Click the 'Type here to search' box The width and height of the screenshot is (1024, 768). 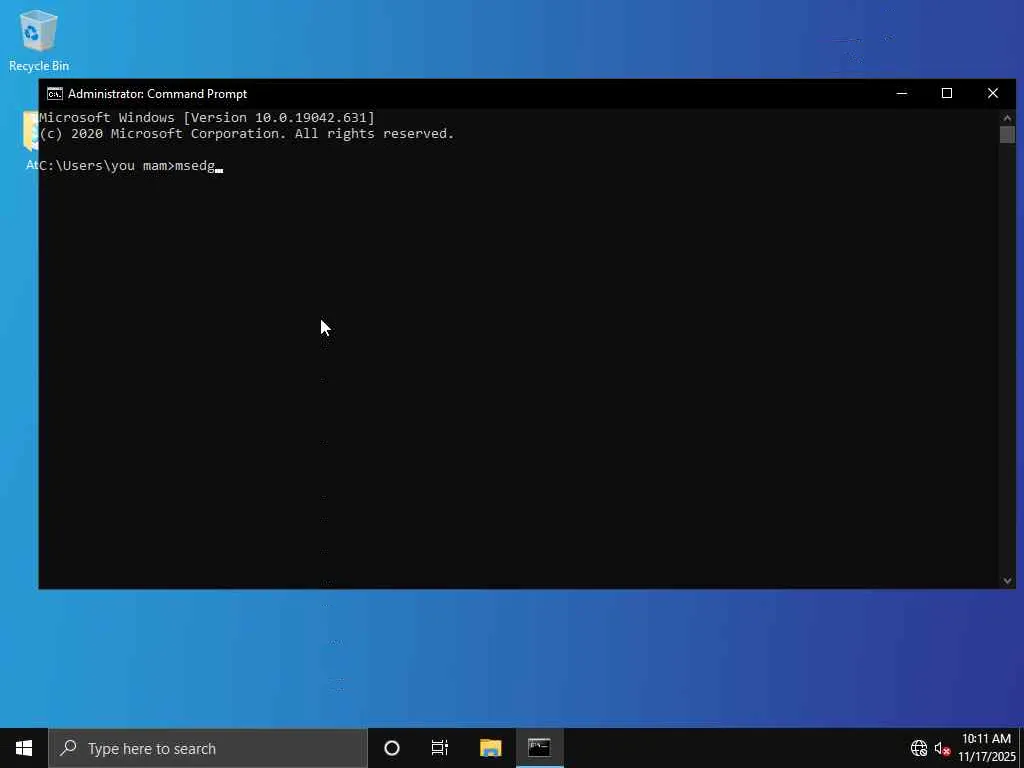[208, 748]
